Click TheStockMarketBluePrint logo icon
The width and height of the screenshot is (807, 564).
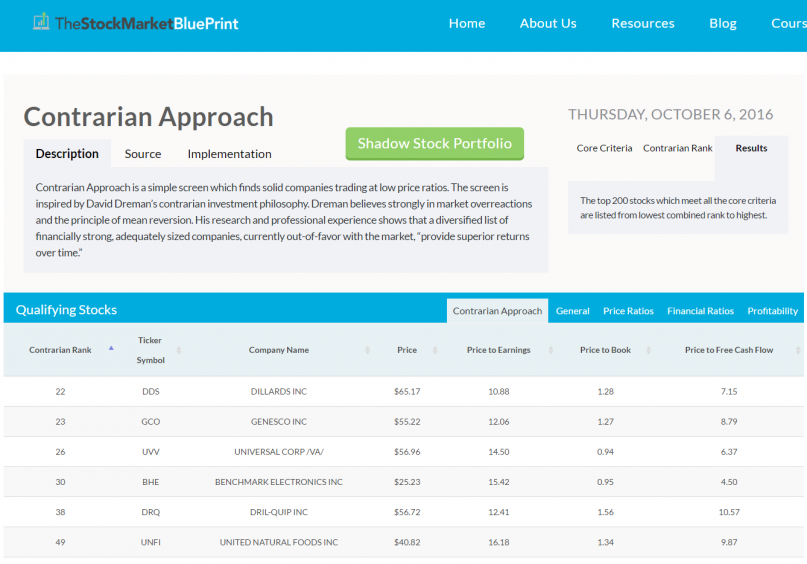point(41,22)
